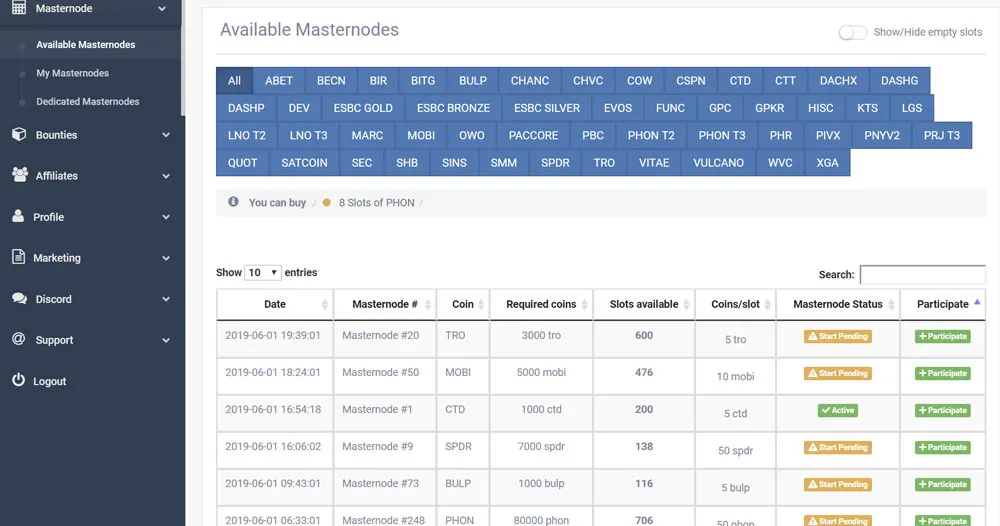Expand the Affiliates menu chevron
This screenshot has width=1000, height=526.
tap(166, 176)
